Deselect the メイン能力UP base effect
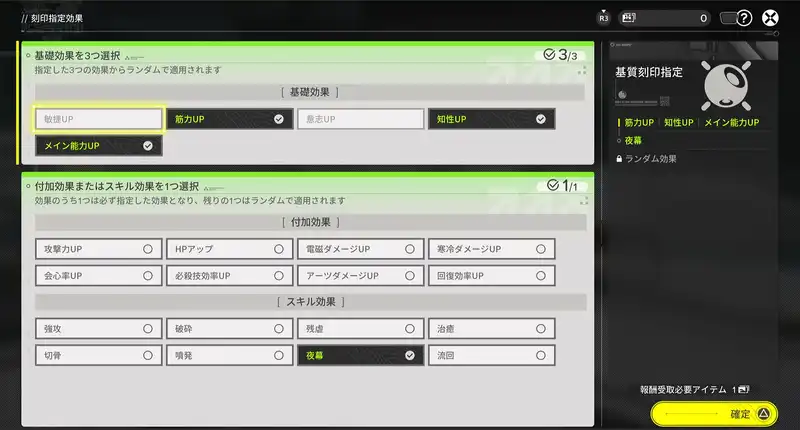Screen dimensions: 800x430 pyautogui.click(x=99, y=145)
